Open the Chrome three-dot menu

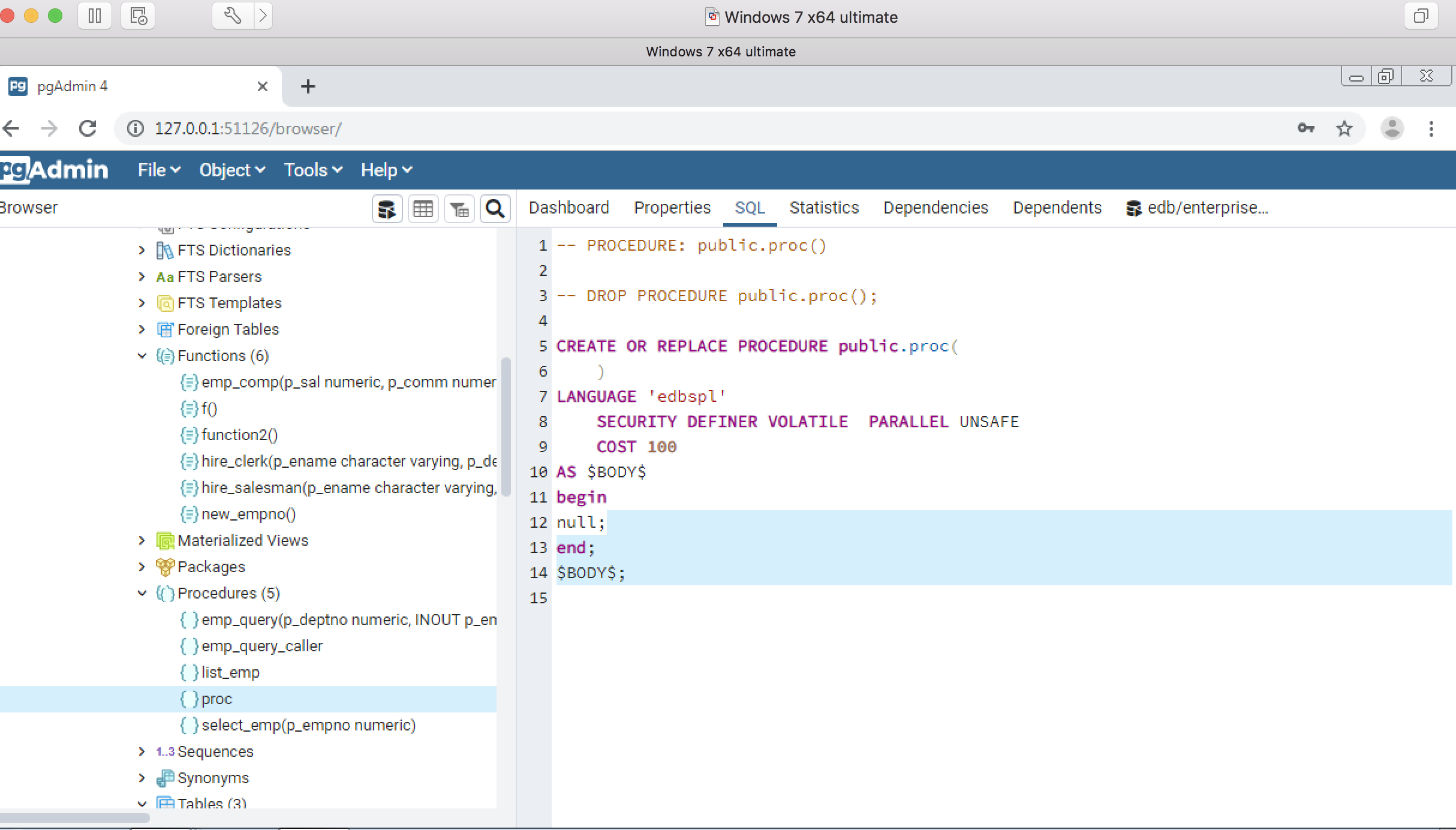click(1431, 128)
